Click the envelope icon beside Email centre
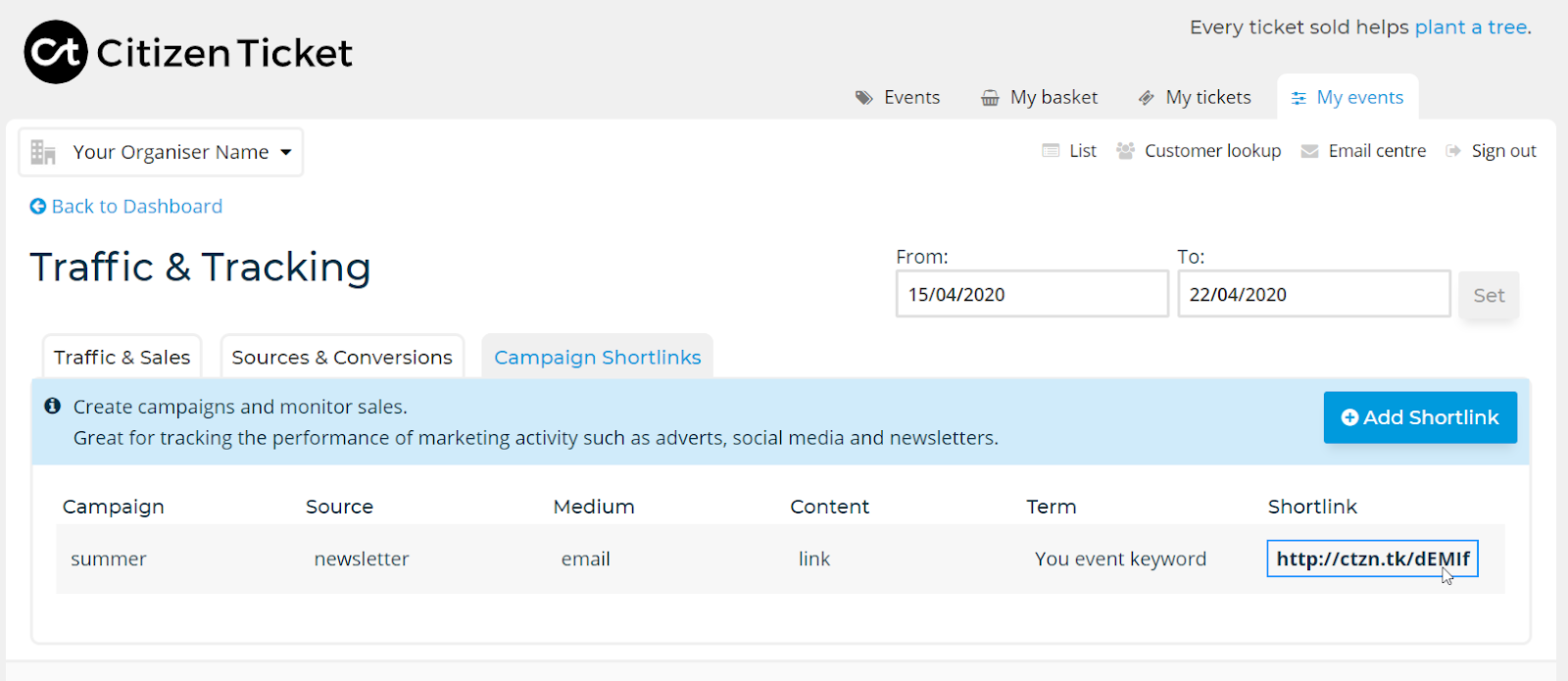This screenshot has width=1568, height=681. [1309, 151]
